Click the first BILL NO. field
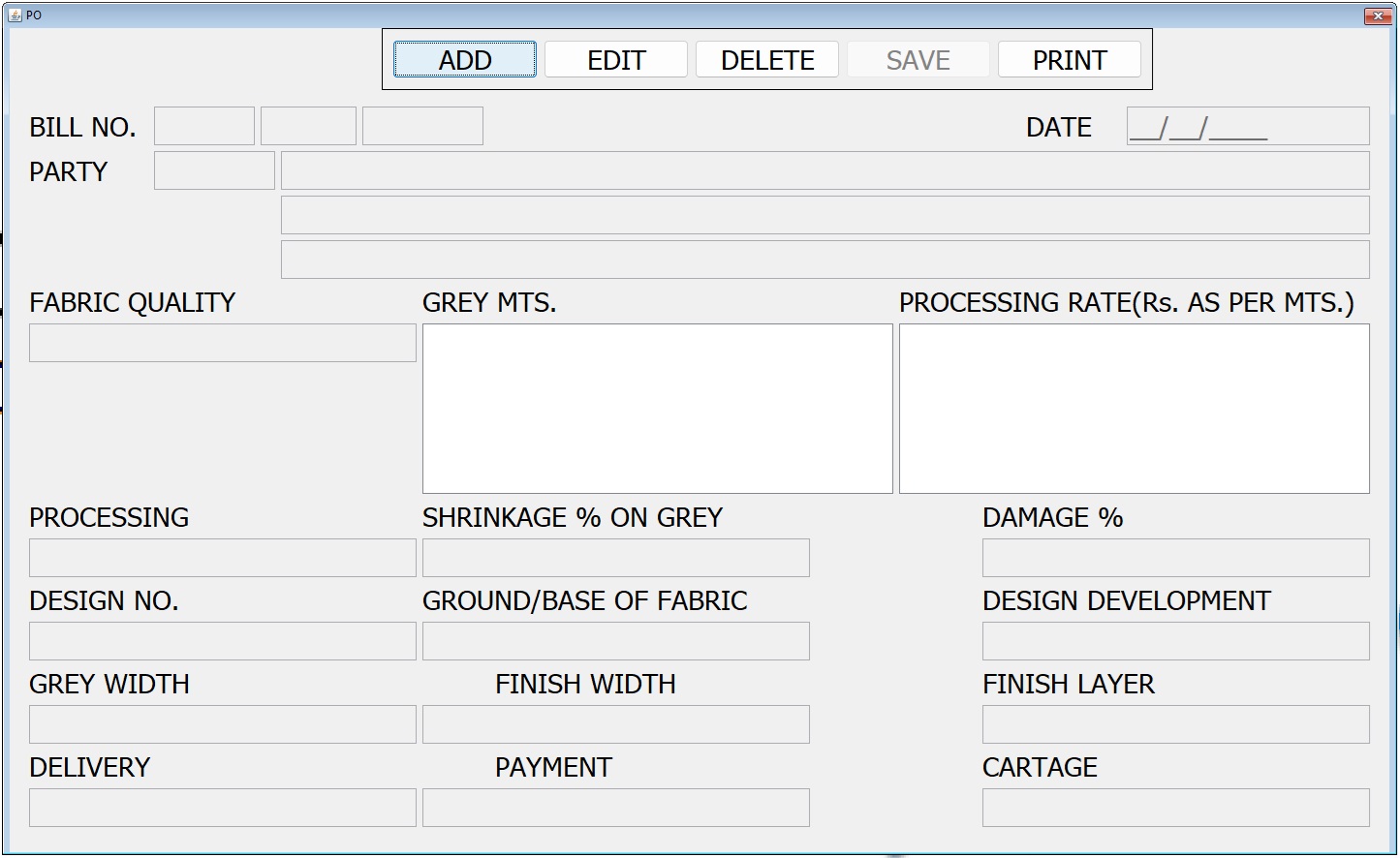 203,127
